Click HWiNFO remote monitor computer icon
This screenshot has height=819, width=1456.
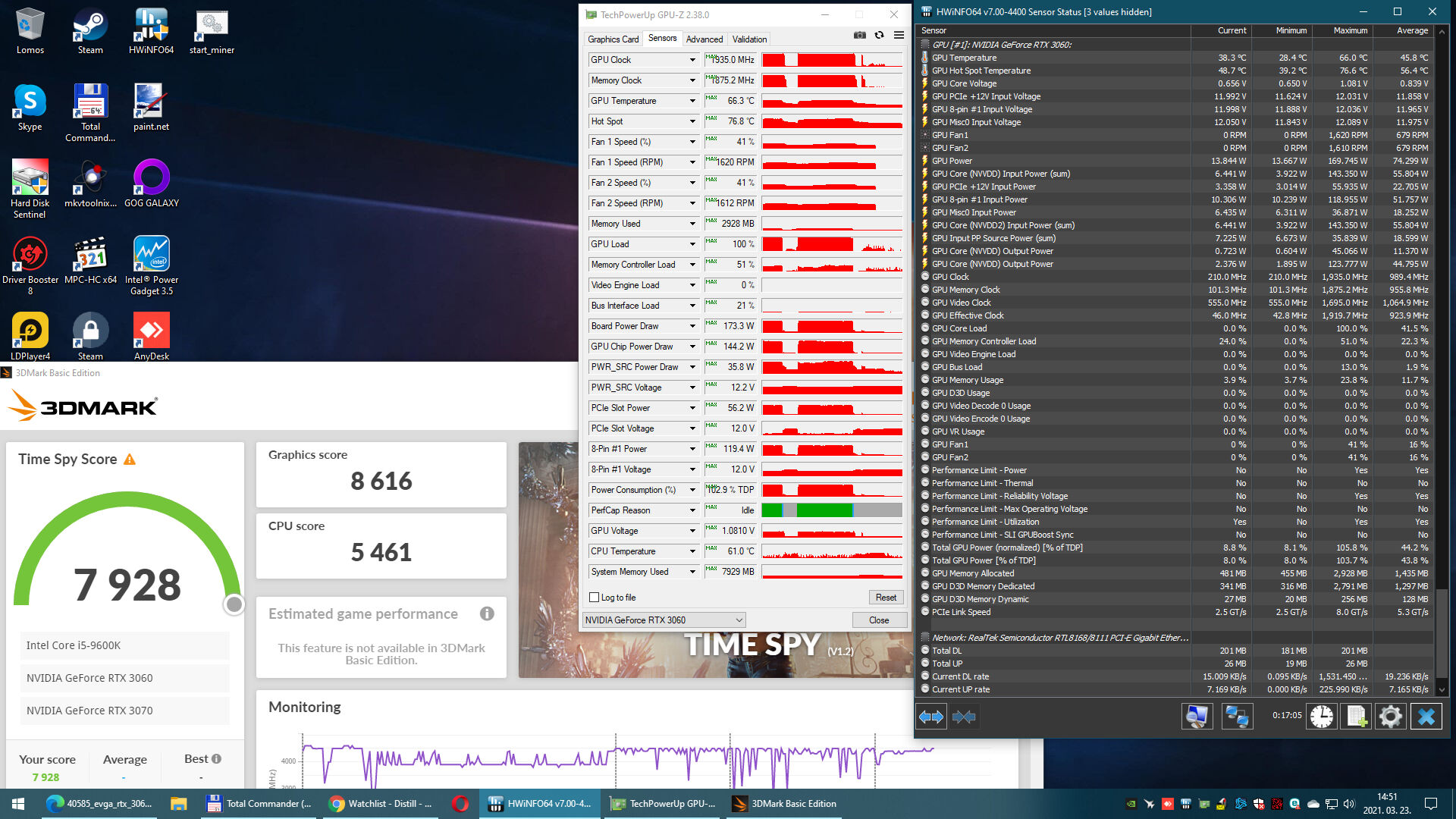coord(1197,717)
